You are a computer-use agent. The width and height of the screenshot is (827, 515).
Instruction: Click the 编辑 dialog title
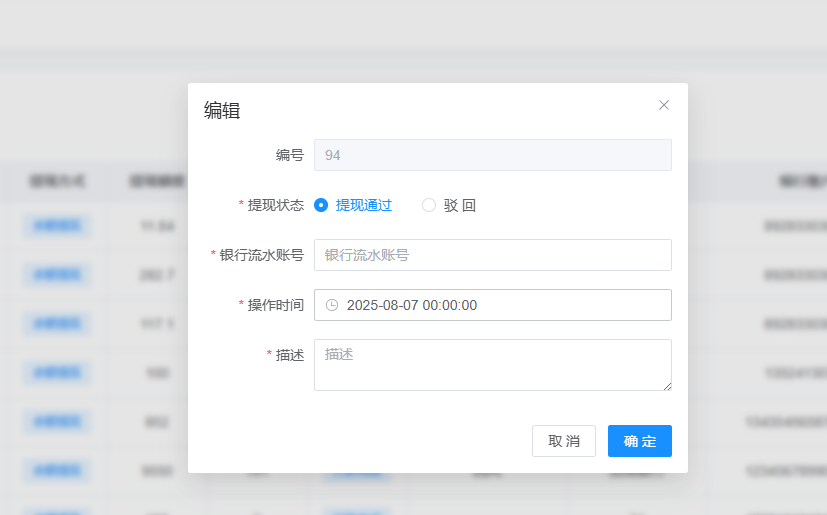click(222, 111)
